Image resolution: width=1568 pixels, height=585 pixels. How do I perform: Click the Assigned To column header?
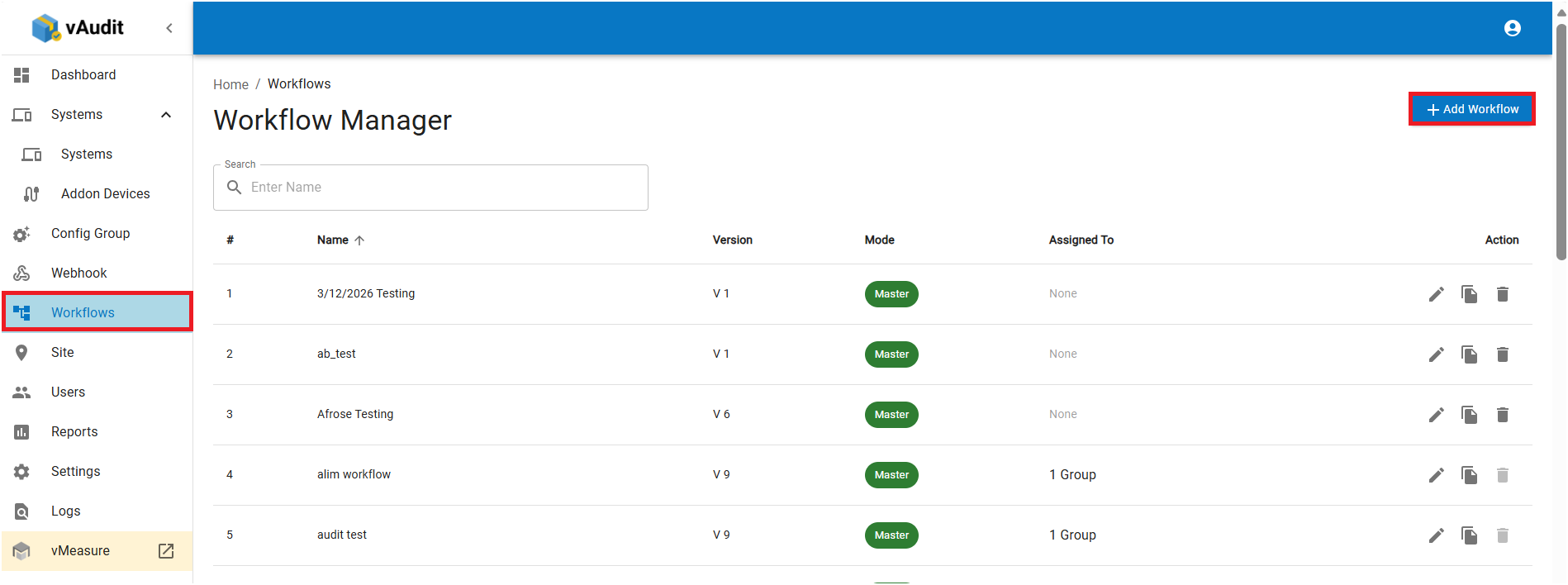(1081, 240)
